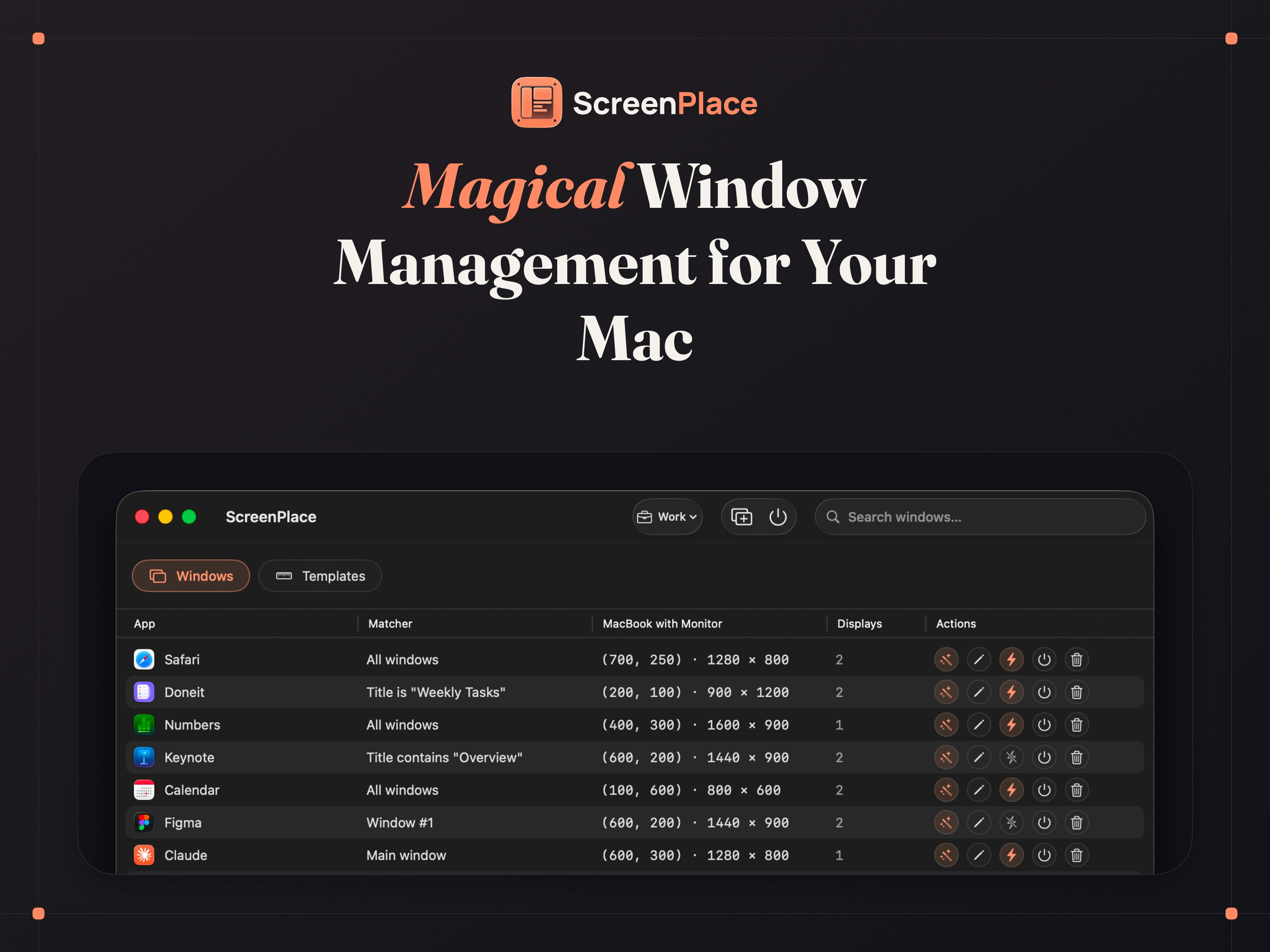The width and height of the screenshot is (1270, 952).
Task: Delete the Claude rule with its trash icon
Action: point(1077,856)
